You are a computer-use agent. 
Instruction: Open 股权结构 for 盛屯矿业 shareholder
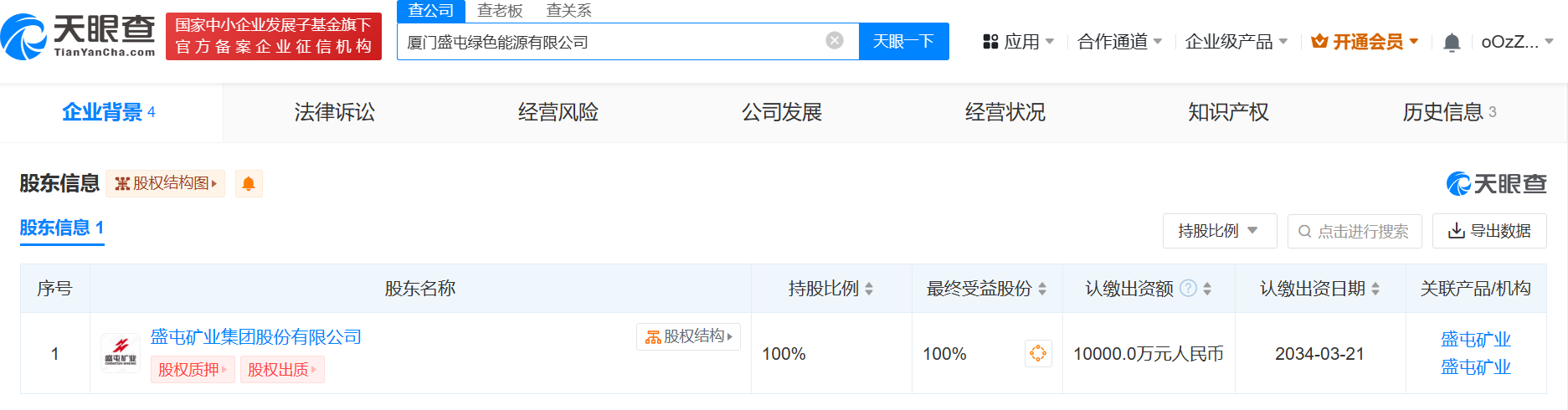pos(688,336)
